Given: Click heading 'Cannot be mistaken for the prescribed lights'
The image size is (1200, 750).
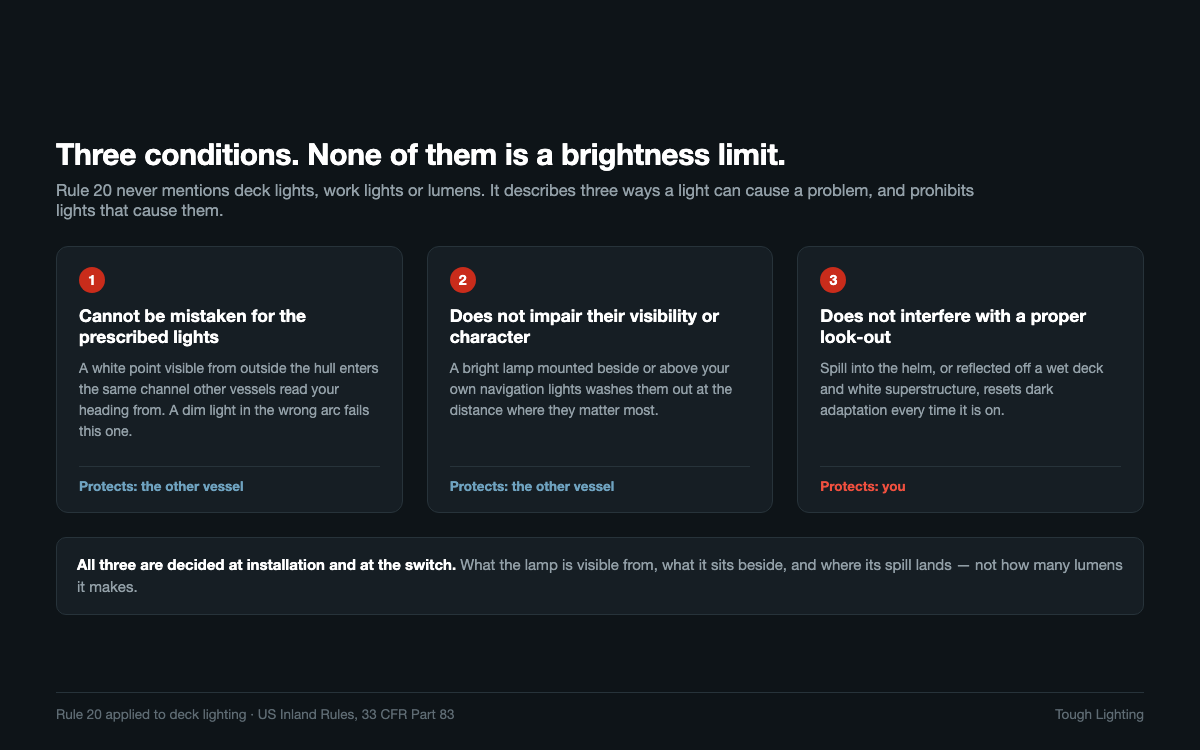Looking at the screenshot, I should [x=193, y=327].
